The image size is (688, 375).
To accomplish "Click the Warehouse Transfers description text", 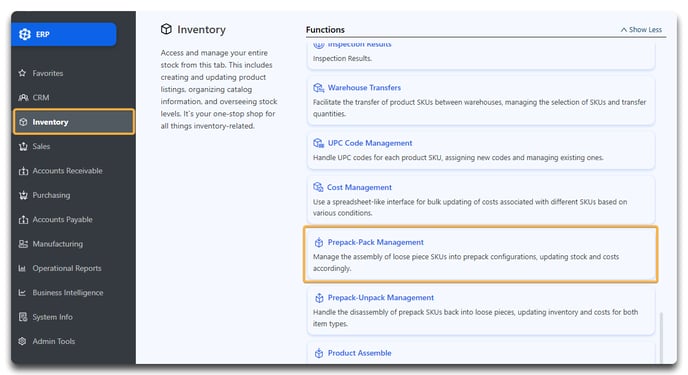I will pos(479,108).
